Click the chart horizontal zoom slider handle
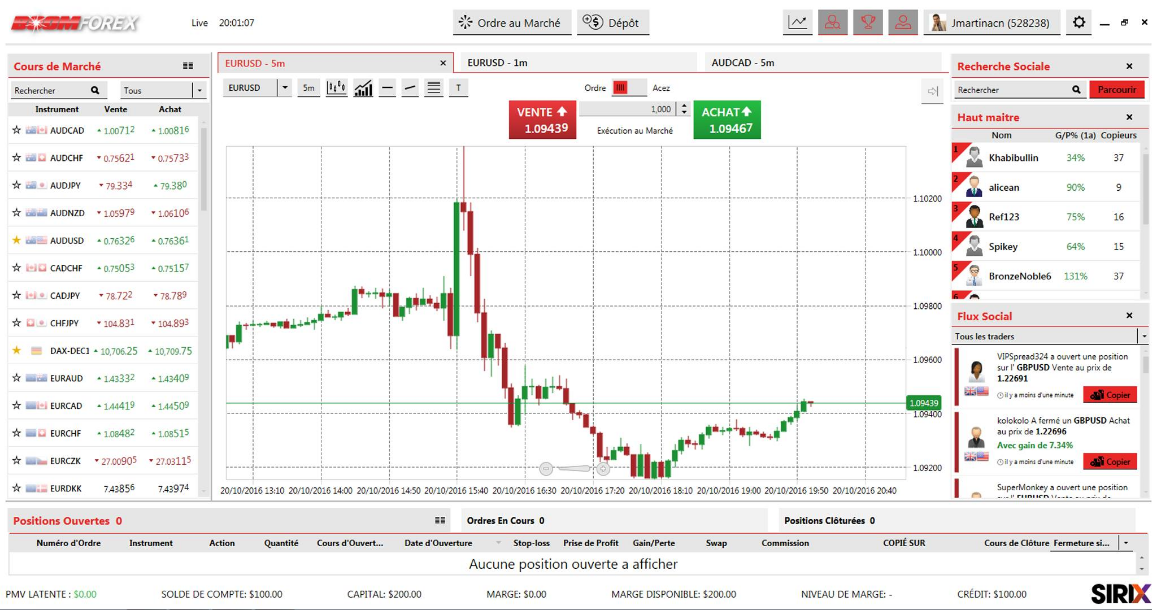The width and height of the screenshot is (1152, 610). coord(575,468)
